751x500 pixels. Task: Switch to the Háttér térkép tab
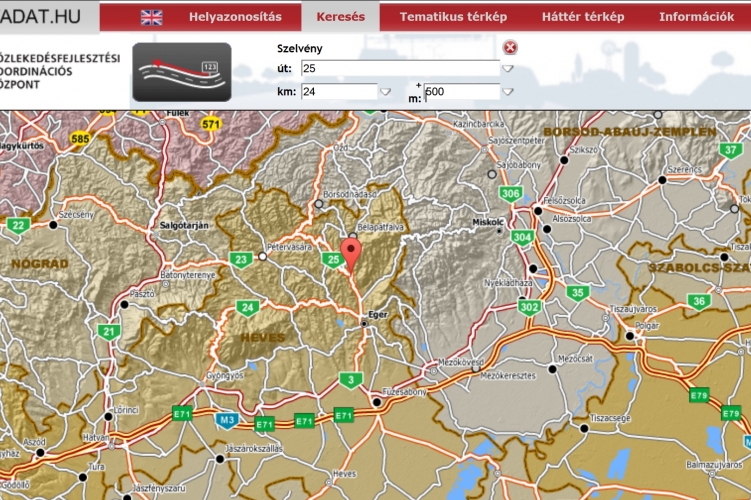pos(583,17)
